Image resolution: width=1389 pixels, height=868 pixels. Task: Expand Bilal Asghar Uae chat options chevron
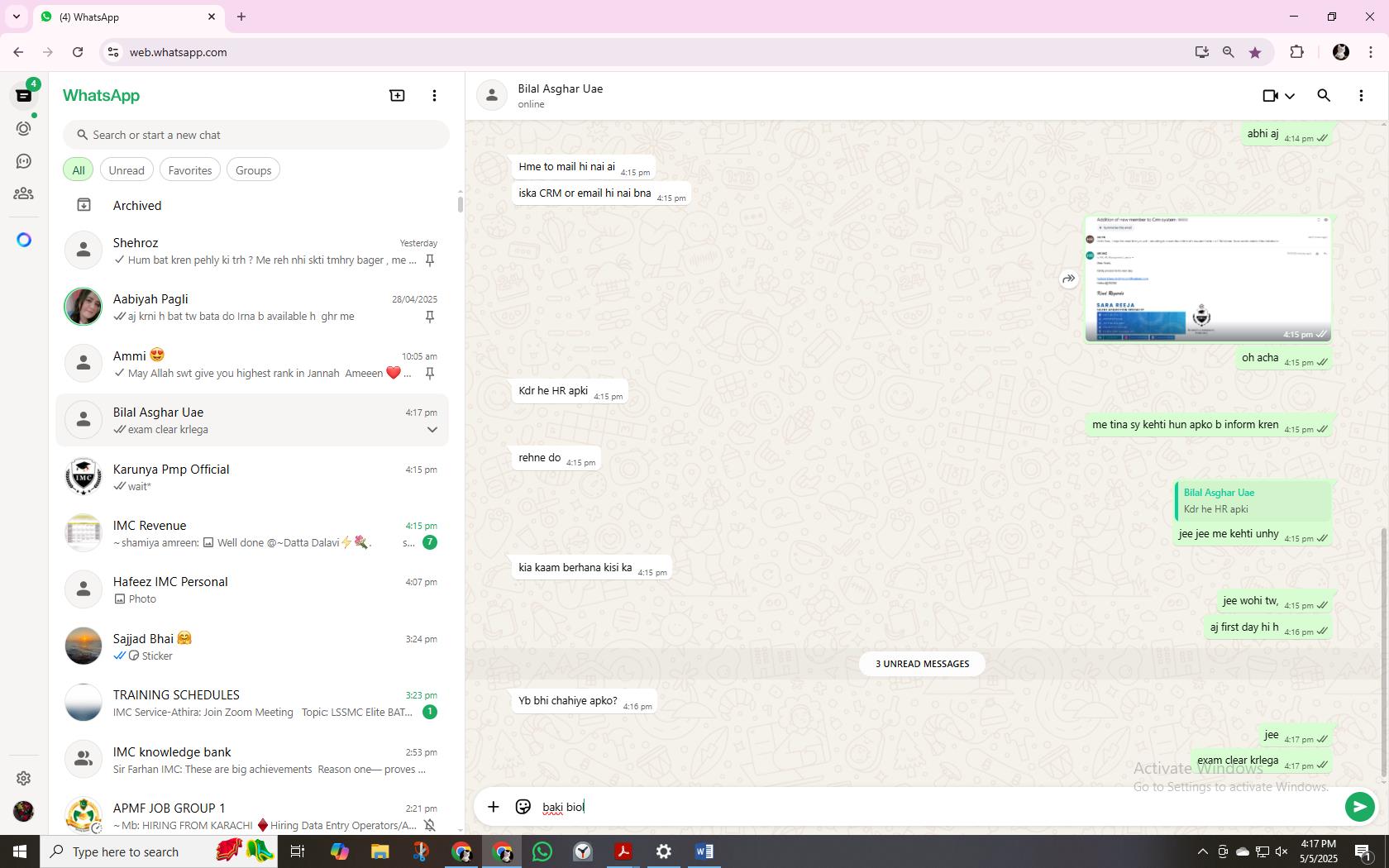(x=432, y=430)
